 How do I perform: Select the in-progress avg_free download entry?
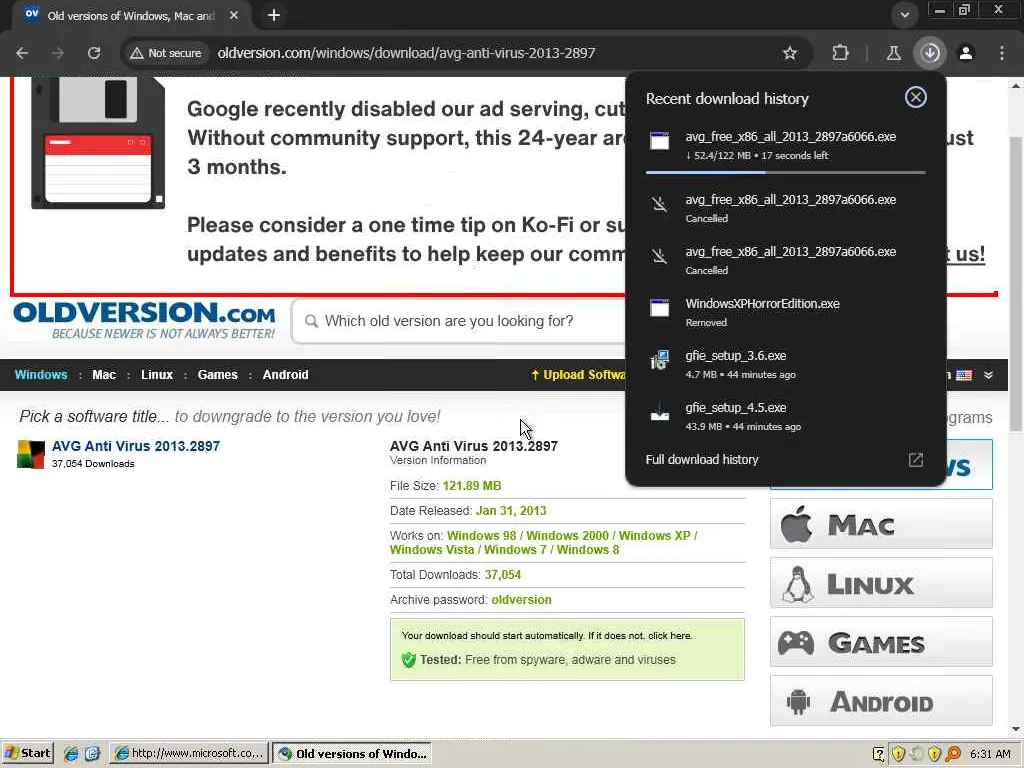tap(786, 145)
